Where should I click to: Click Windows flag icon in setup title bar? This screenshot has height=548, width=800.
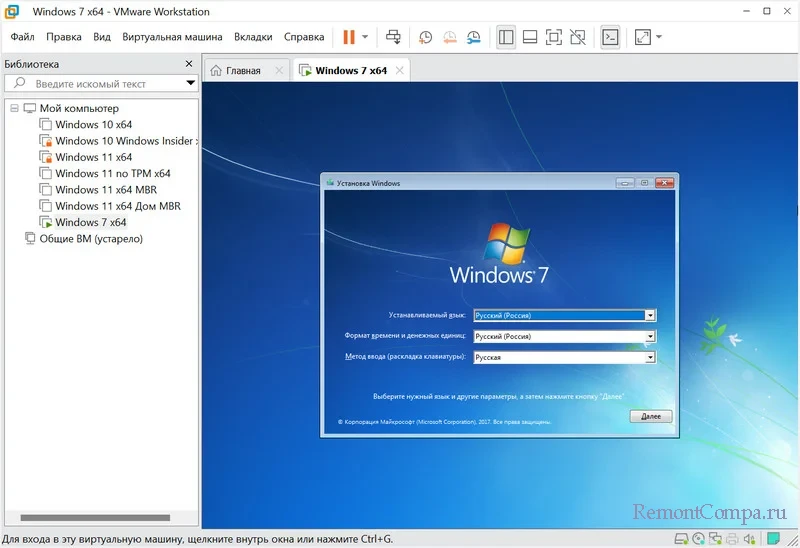pyautogui.click(x=330, y=183)
